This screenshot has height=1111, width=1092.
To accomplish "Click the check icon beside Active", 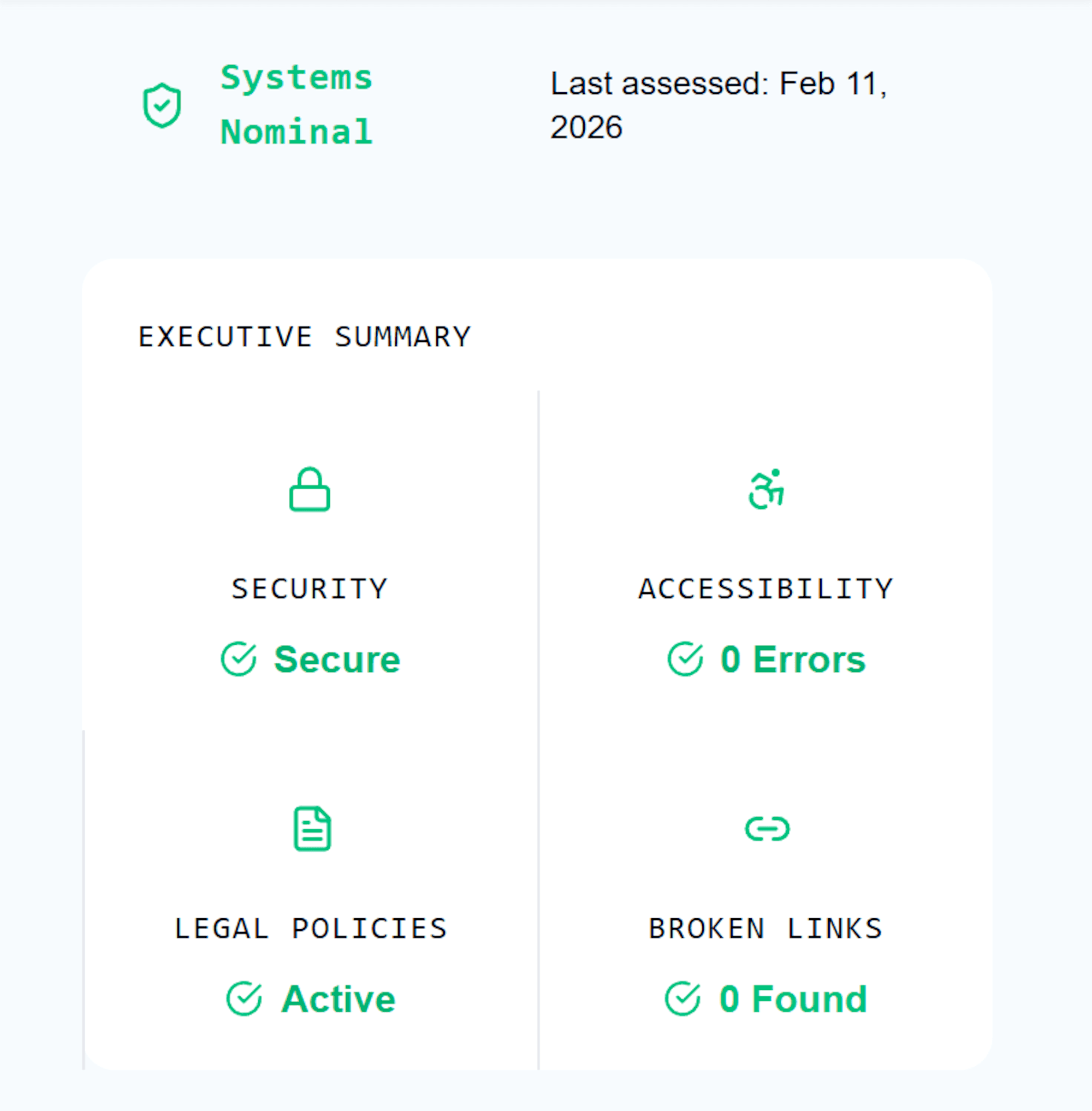I will pos(245,998).
